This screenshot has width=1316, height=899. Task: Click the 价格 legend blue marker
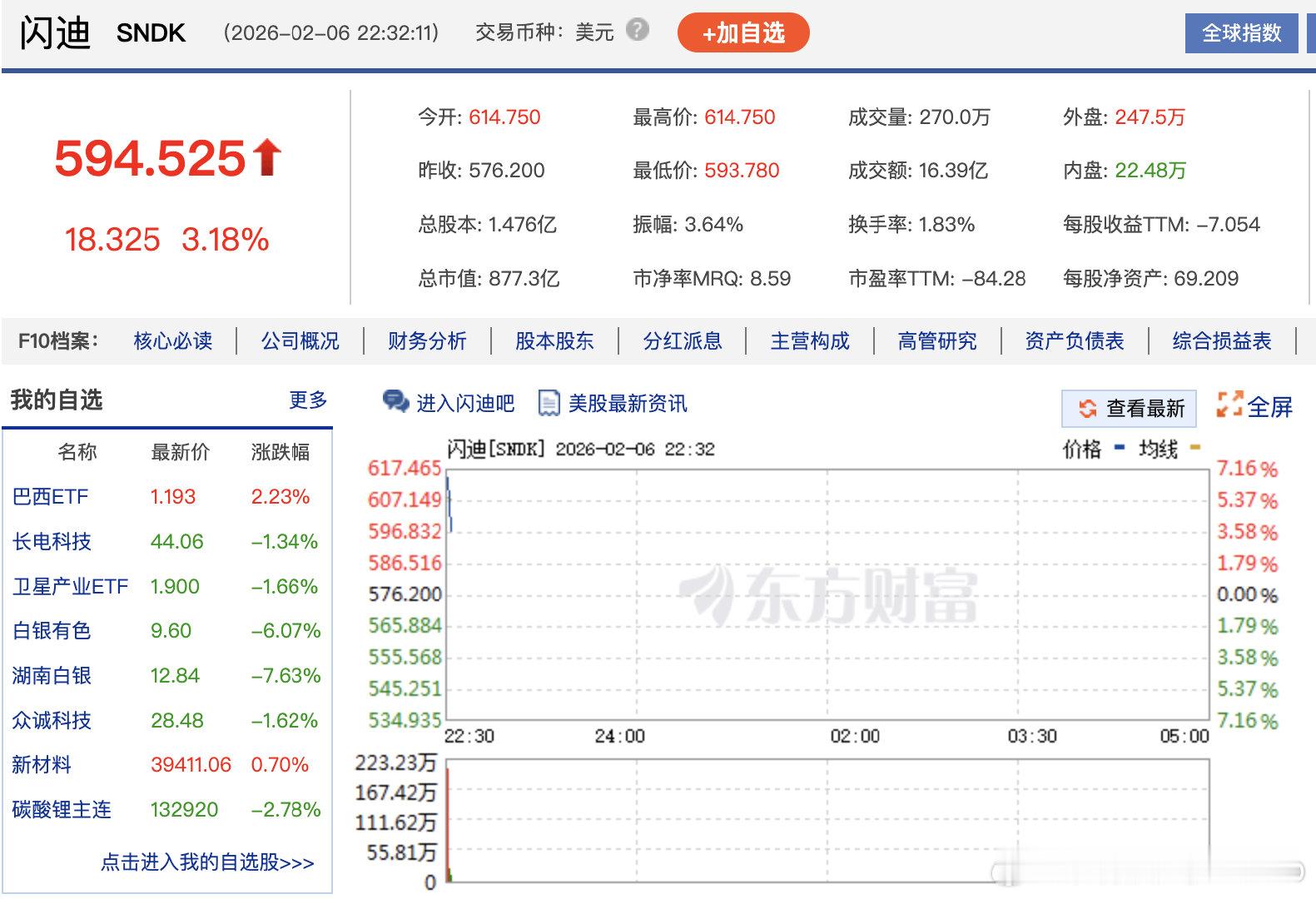click(1120, 449)
